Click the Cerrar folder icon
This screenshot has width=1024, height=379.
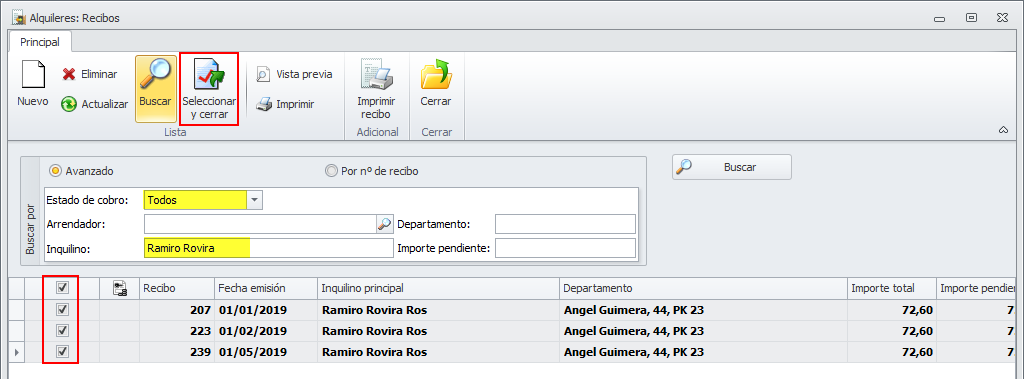click(436, 74)
